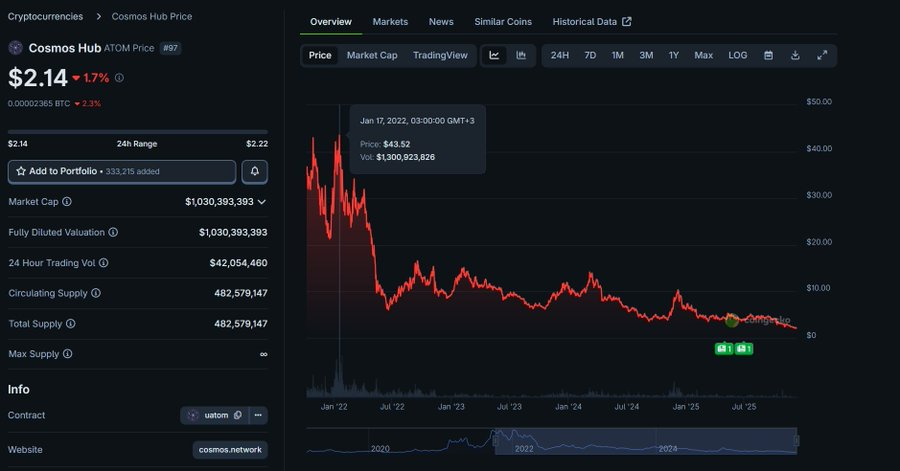
Task: Switch to the line chart view icon
Action: [x=494, y=56]
